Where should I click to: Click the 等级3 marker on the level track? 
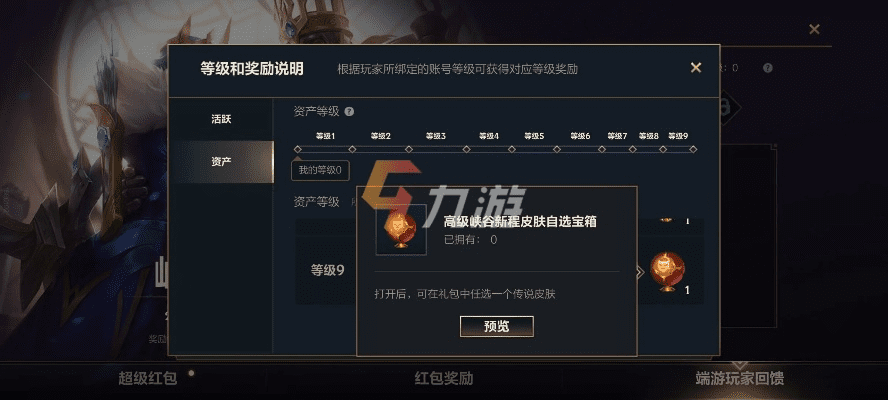pos(466,150)
